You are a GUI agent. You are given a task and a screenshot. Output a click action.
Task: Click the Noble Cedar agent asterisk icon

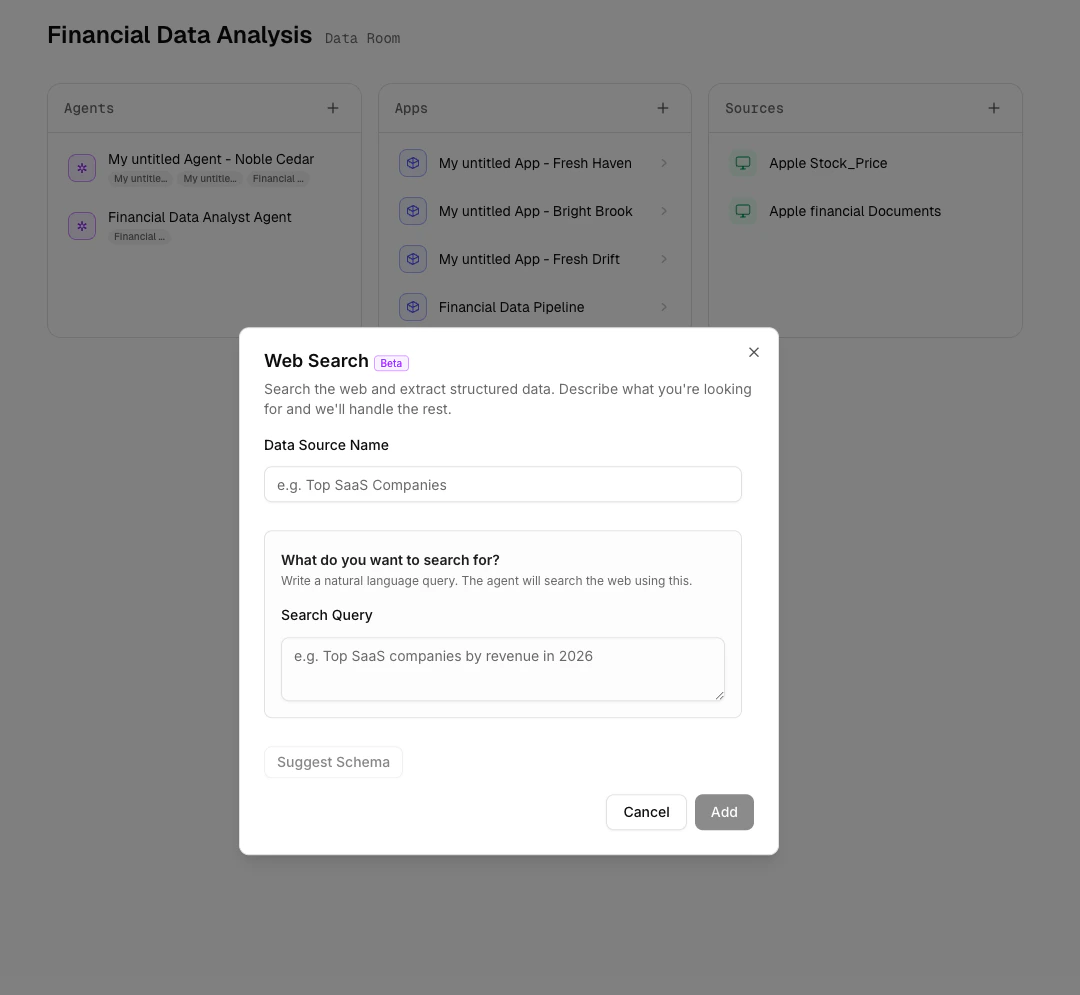click(x=82, y=167)
